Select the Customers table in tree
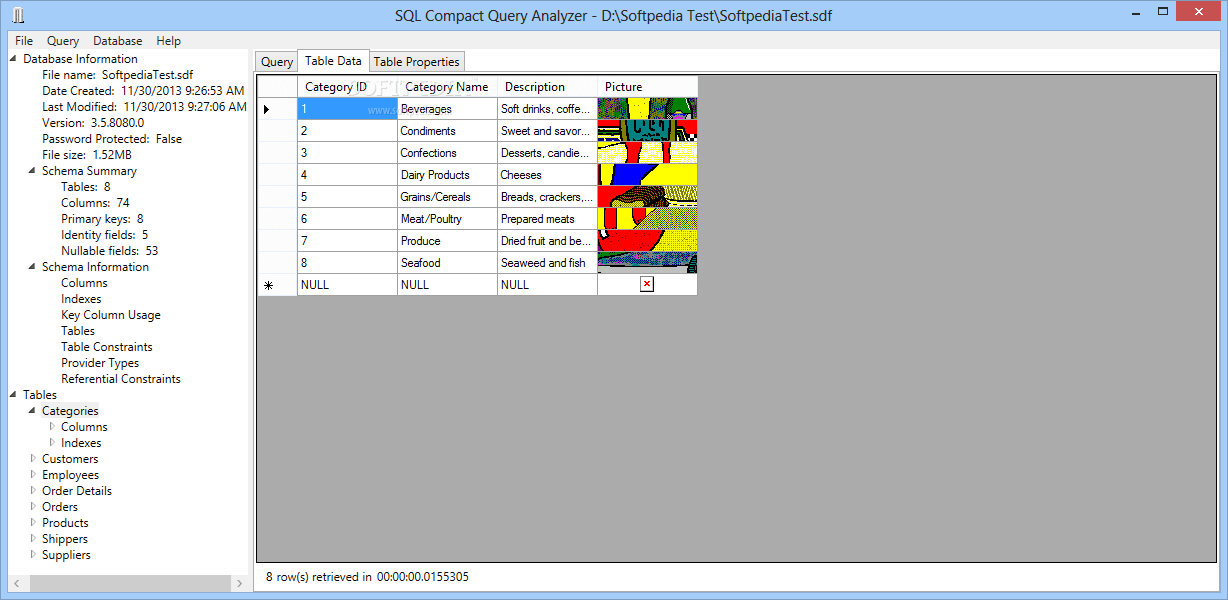 point(70,459)
